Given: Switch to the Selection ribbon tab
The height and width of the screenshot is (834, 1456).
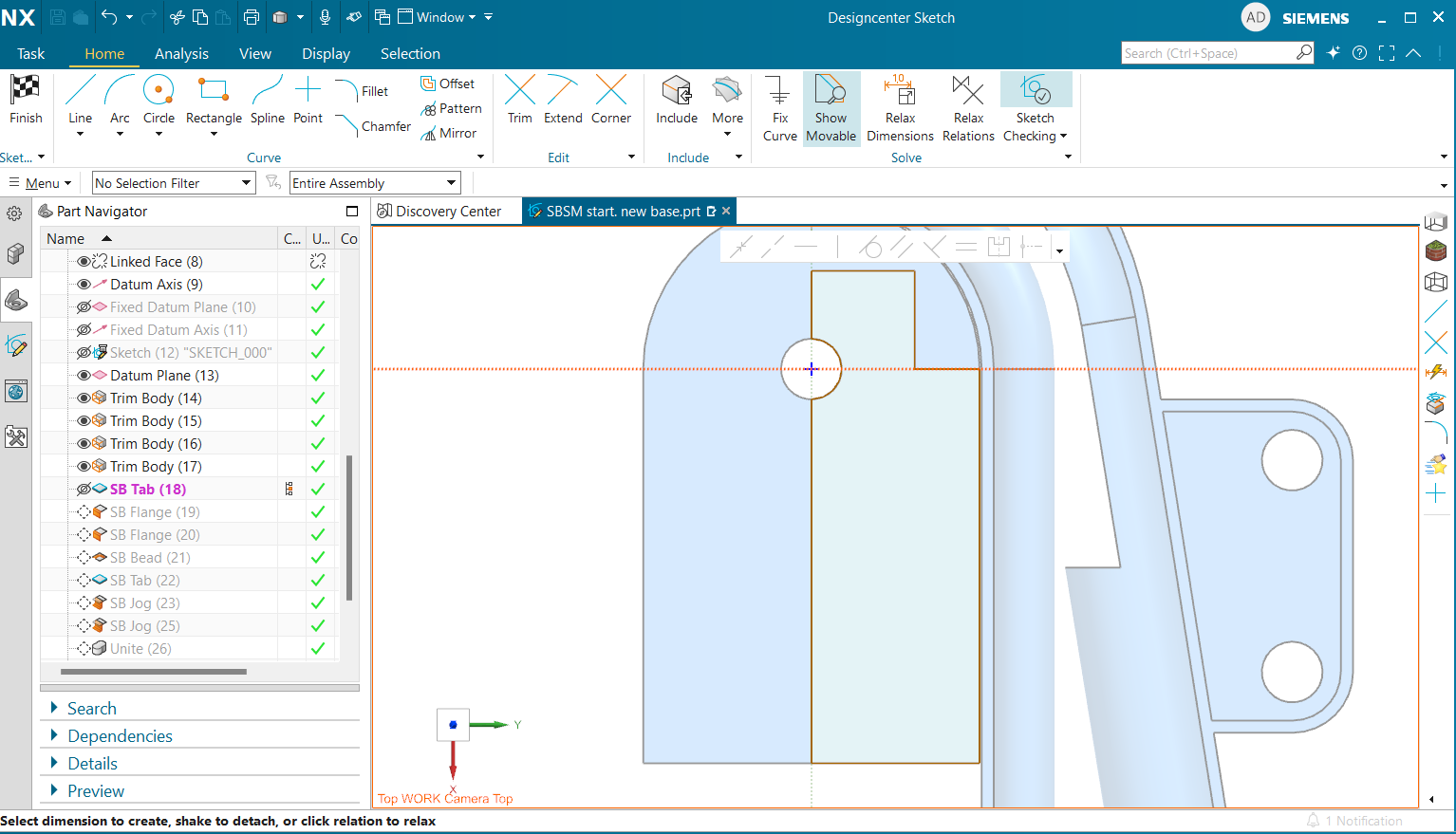Looking at the screenshot, I should (410, 54).
